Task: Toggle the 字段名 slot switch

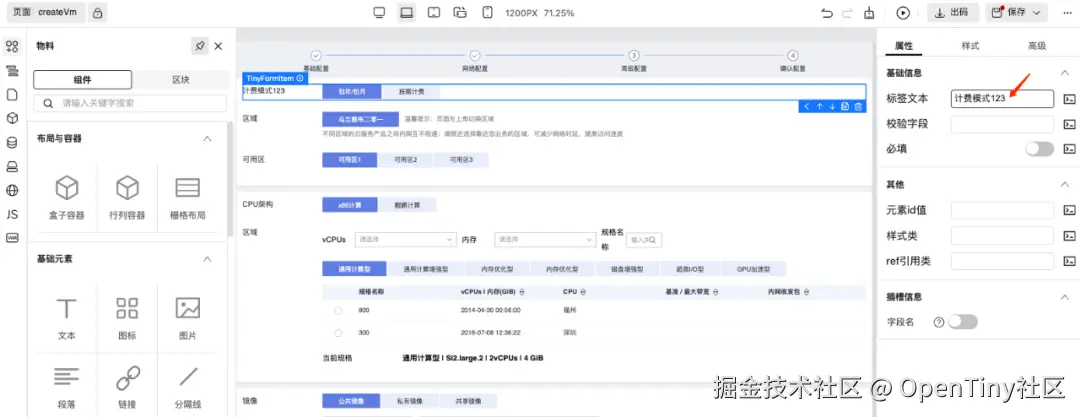Action: 963,322
